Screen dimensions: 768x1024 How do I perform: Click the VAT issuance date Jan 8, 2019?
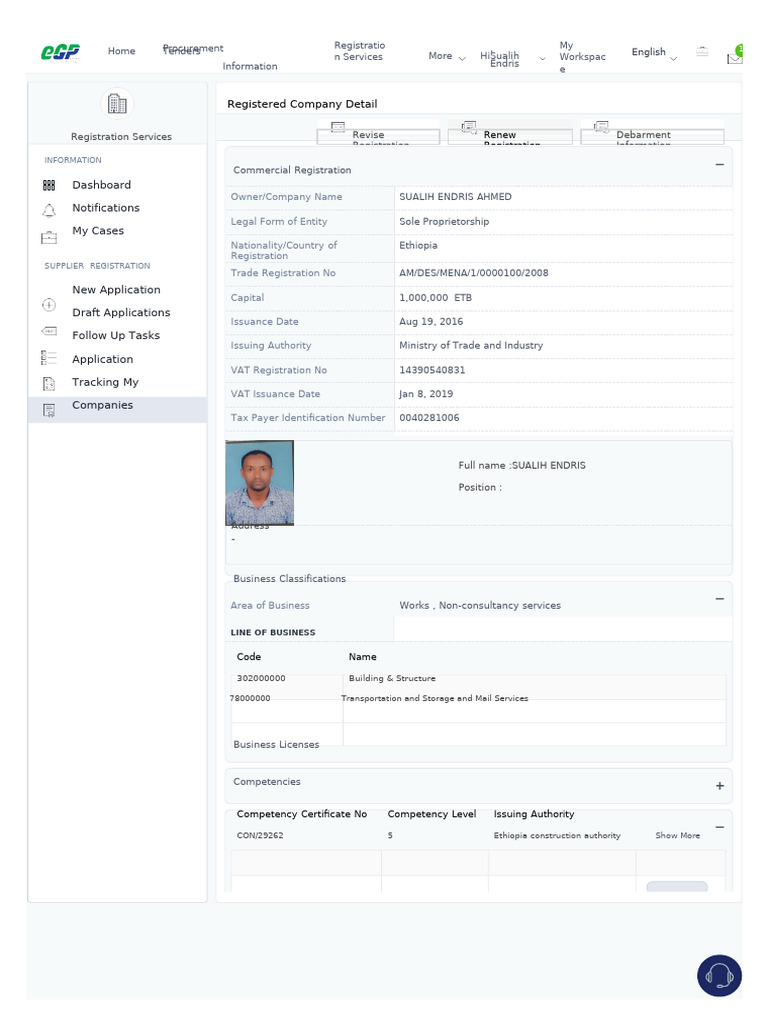426,394
